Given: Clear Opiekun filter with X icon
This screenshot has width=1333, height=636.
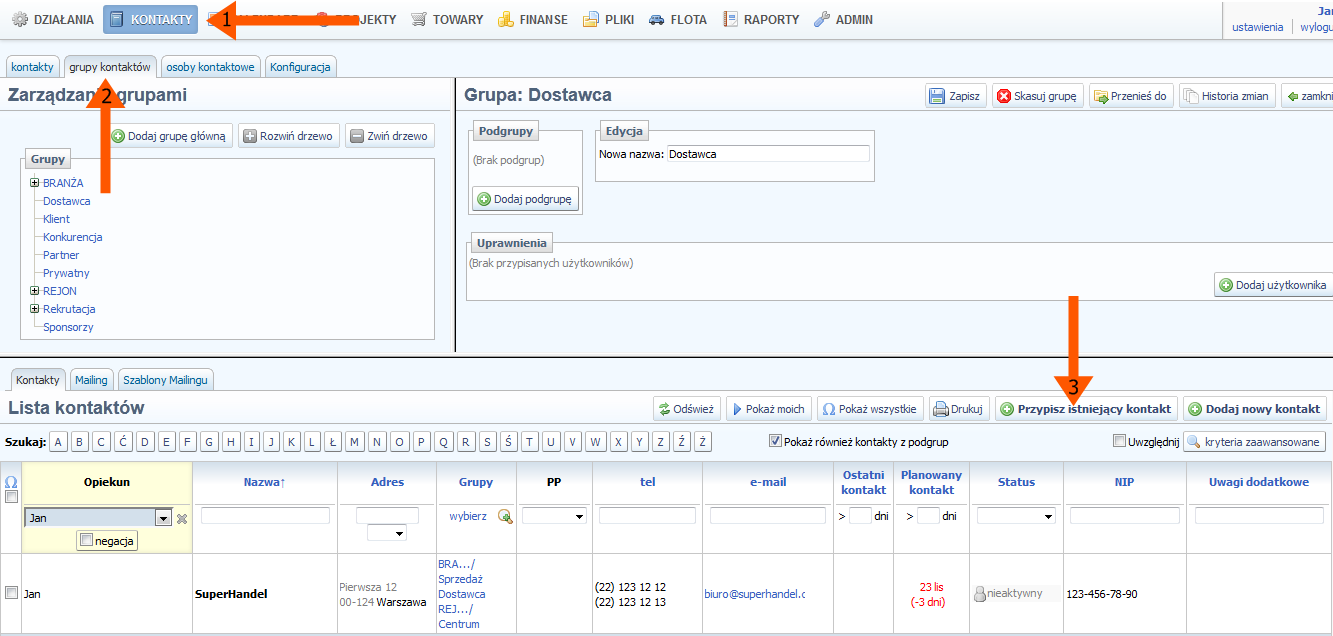Looking at the screenshot, I should [182, 518].
